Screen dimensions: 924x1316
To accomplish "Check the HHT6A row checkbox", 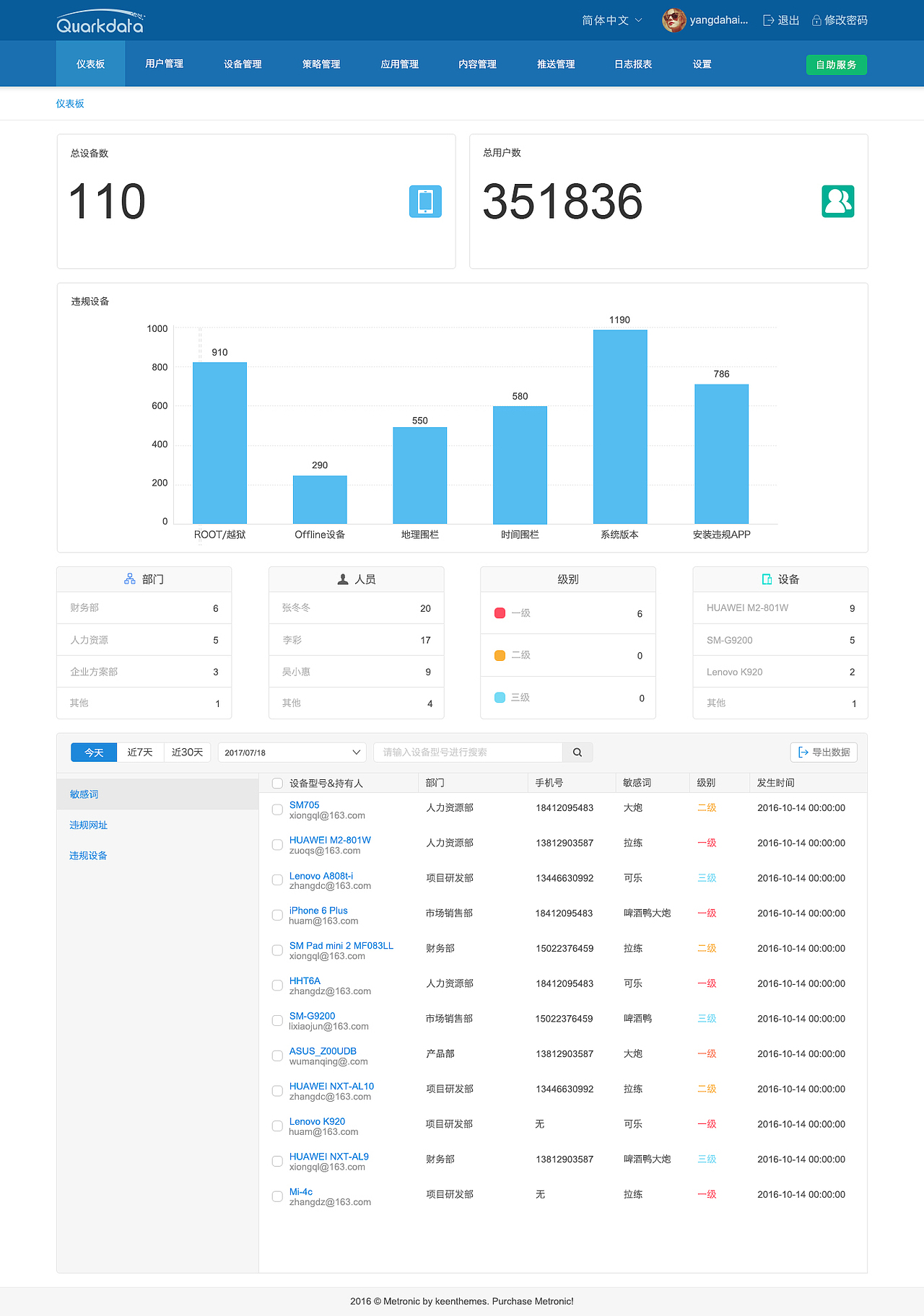I will 277,986.
